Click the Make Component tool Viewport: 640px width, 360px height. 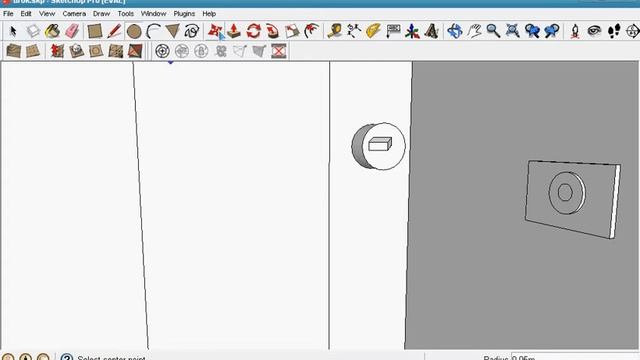pyautogui.click(x=33, y=31)
